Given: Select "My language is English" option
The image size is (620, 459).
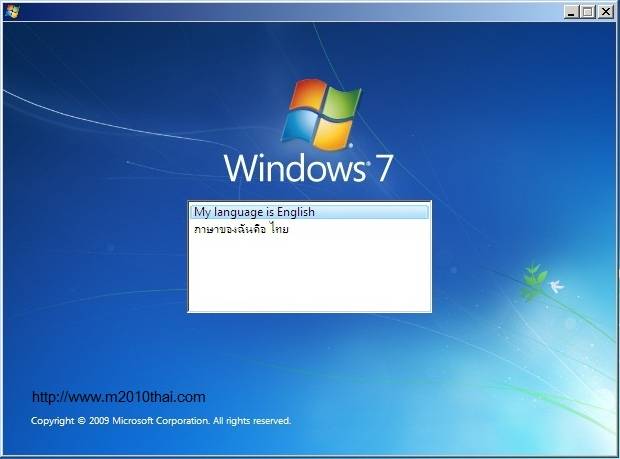Looking at the screenshot, I should click(x=309, y=212).
